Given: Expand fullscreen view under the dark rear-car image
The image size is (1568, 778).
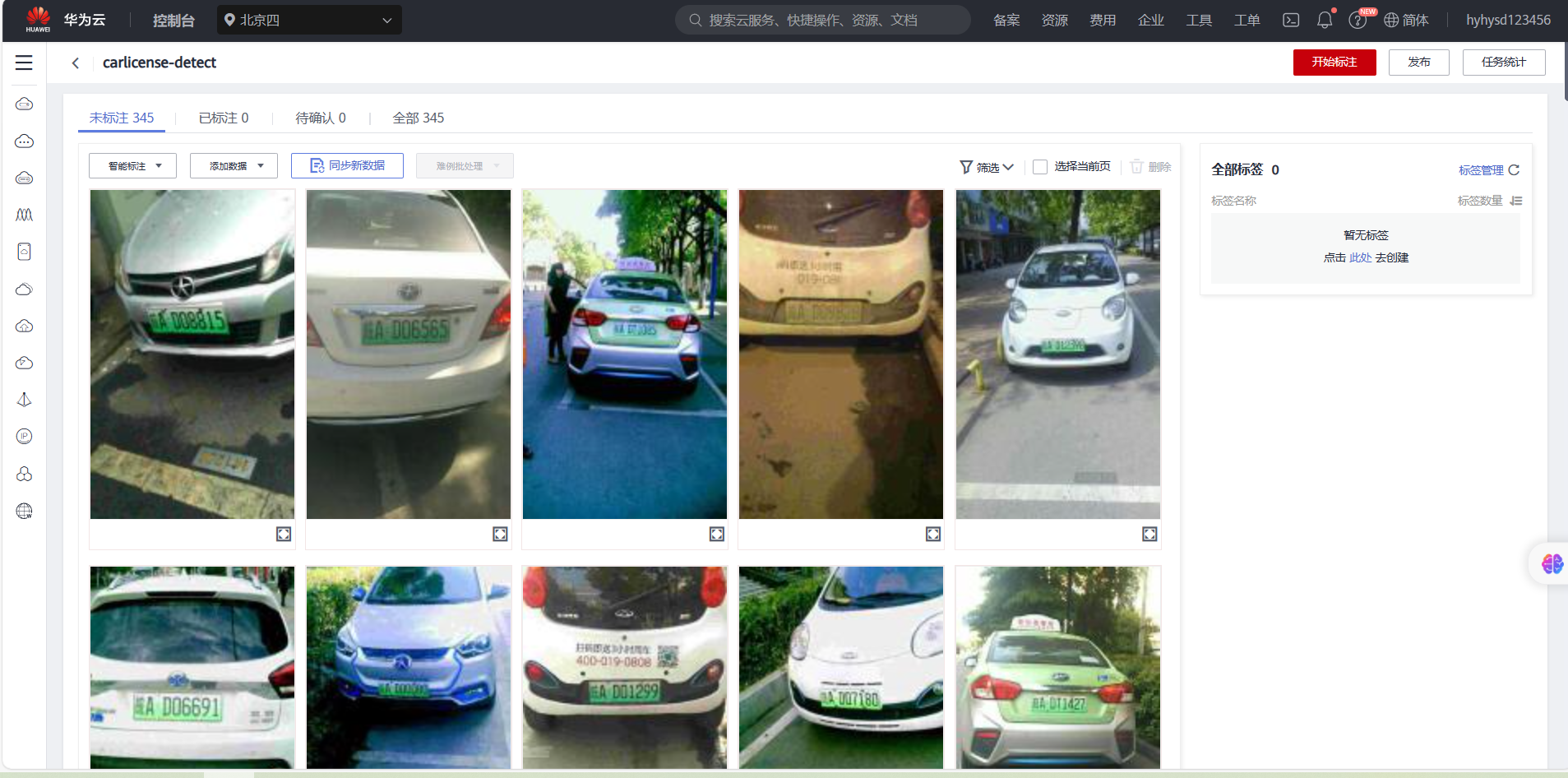Looking at the screenshot, I should (x=933, y=535).
